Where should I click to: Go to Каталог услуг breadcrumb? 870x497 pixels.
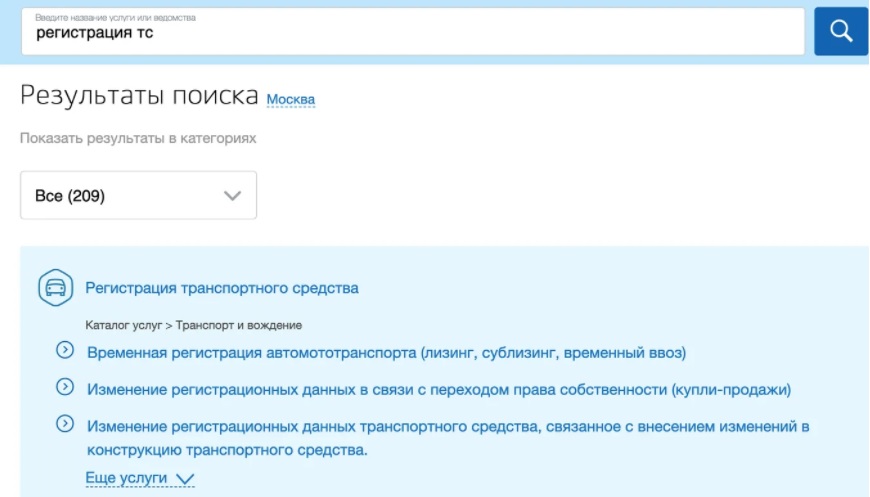(x=122, y=325)
